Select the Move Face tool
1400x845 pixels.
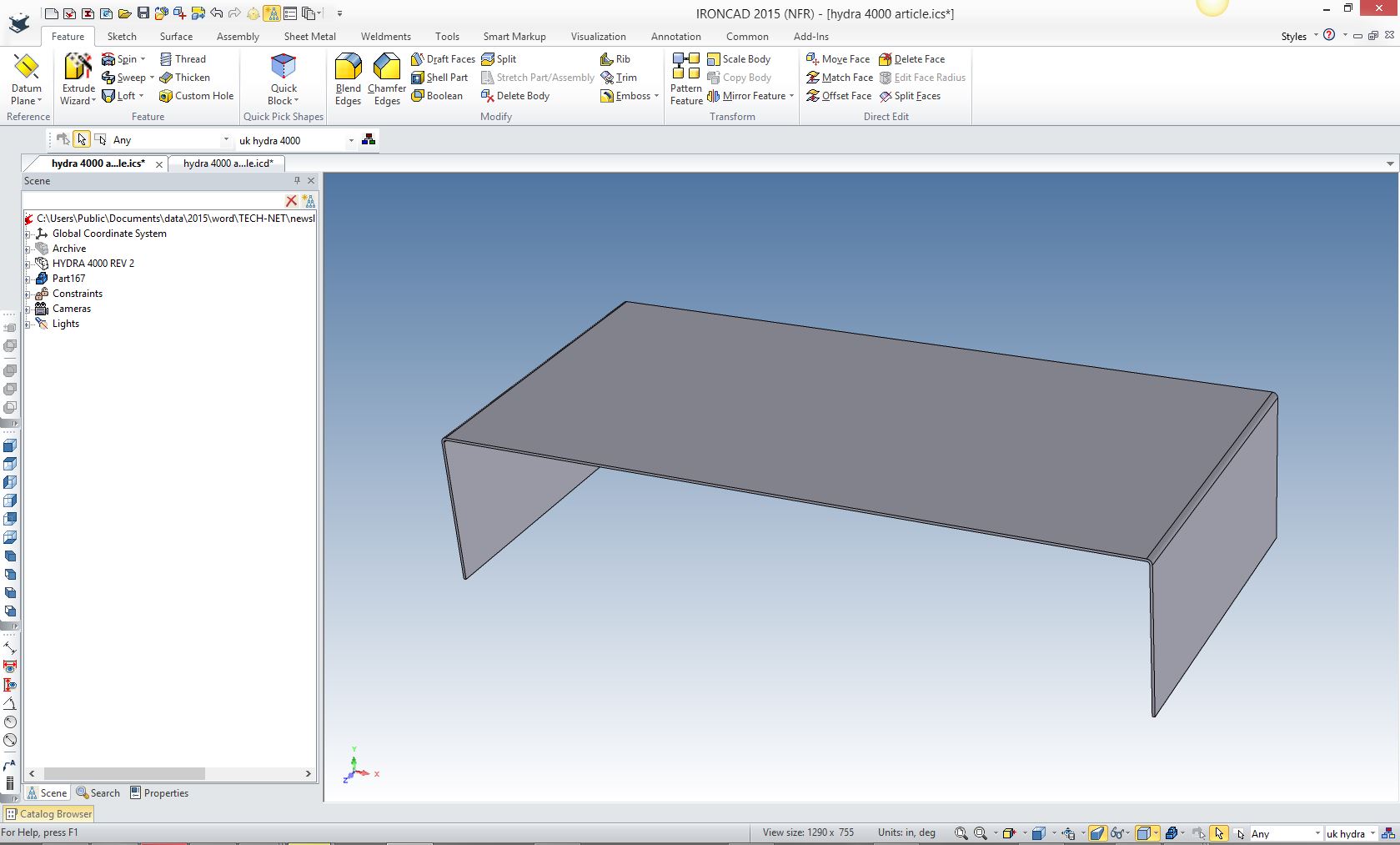(x=838, y=59)
